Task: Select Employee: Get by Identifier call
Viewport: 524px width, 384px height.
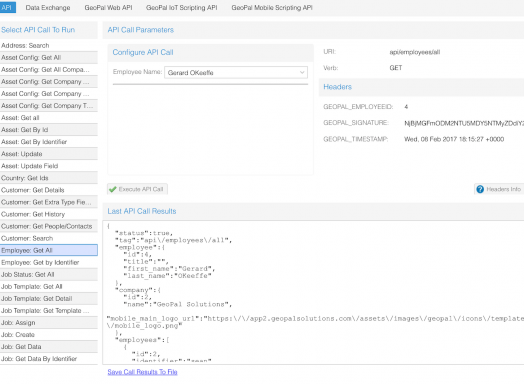Action: [x=49, y=262]
